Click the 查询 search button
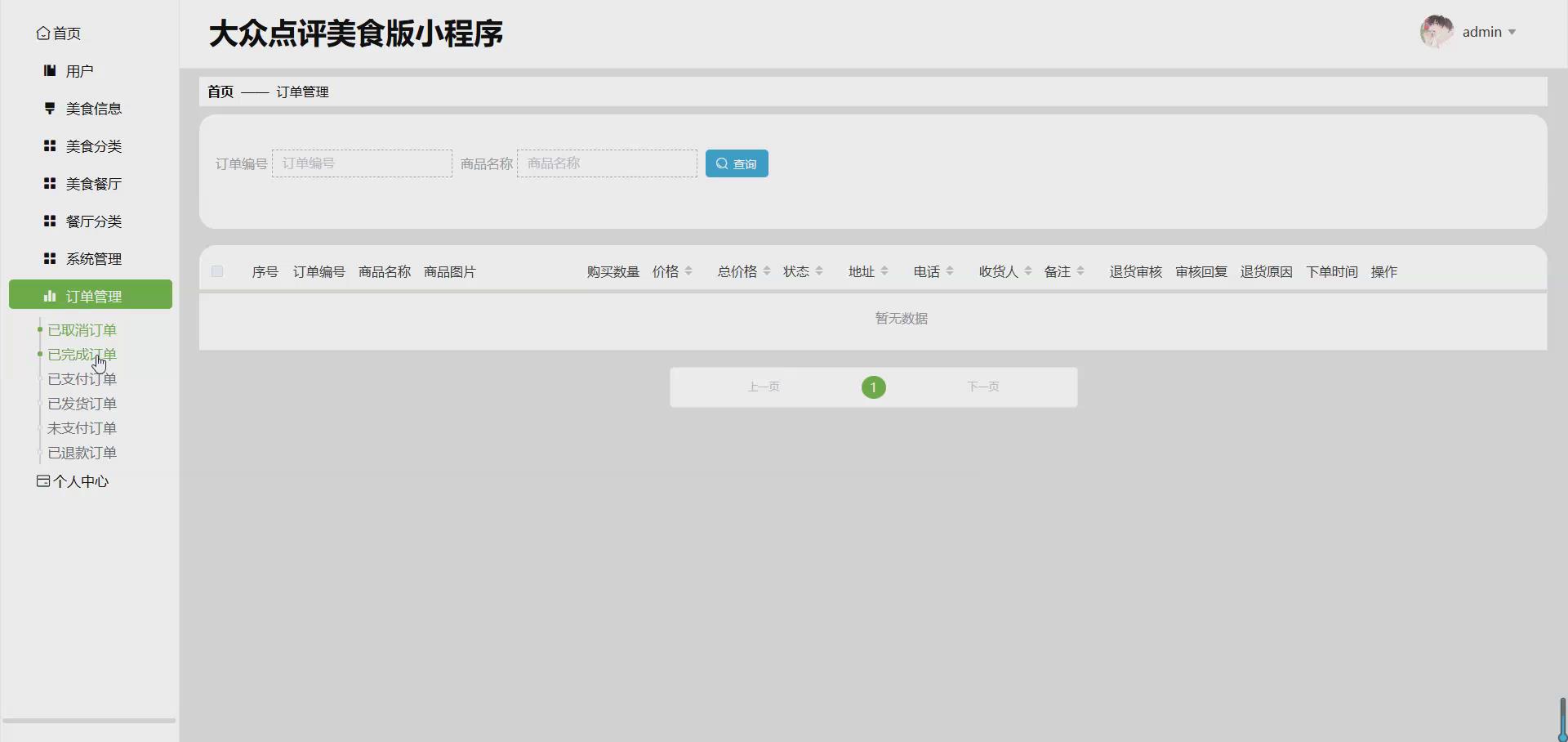The width and height of the screenshot is (1568, 742). [x=736, y=163]
